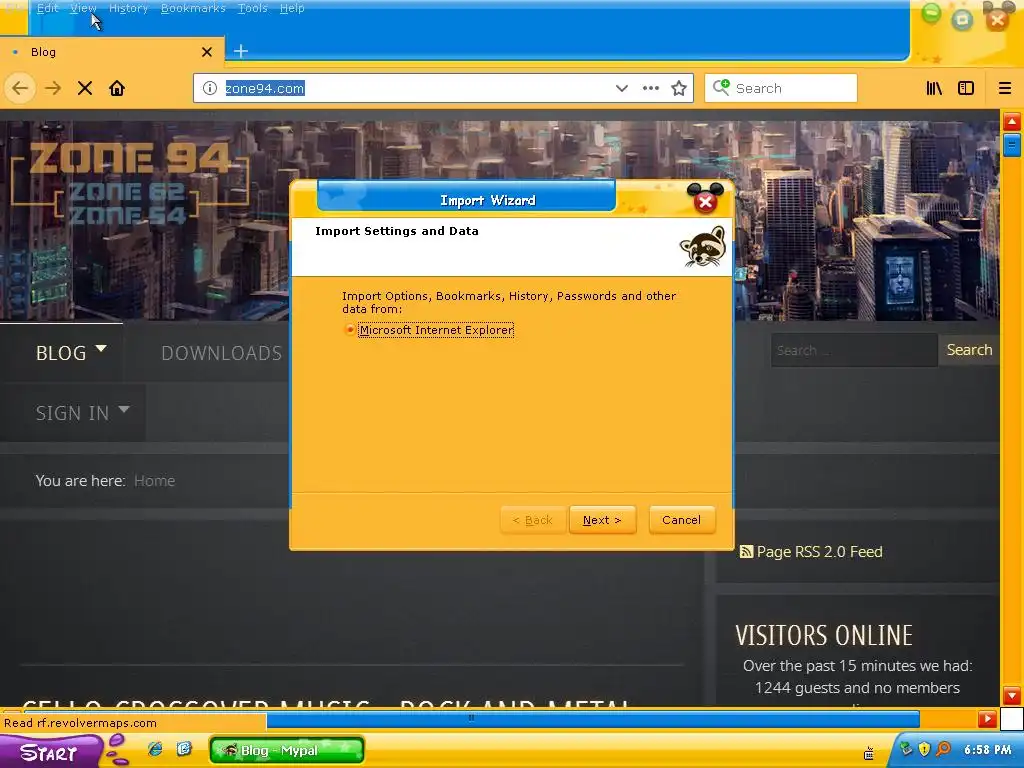This screenshot has width=1024, height=768.
Task: Open the View menu
Action: point(83,8)
